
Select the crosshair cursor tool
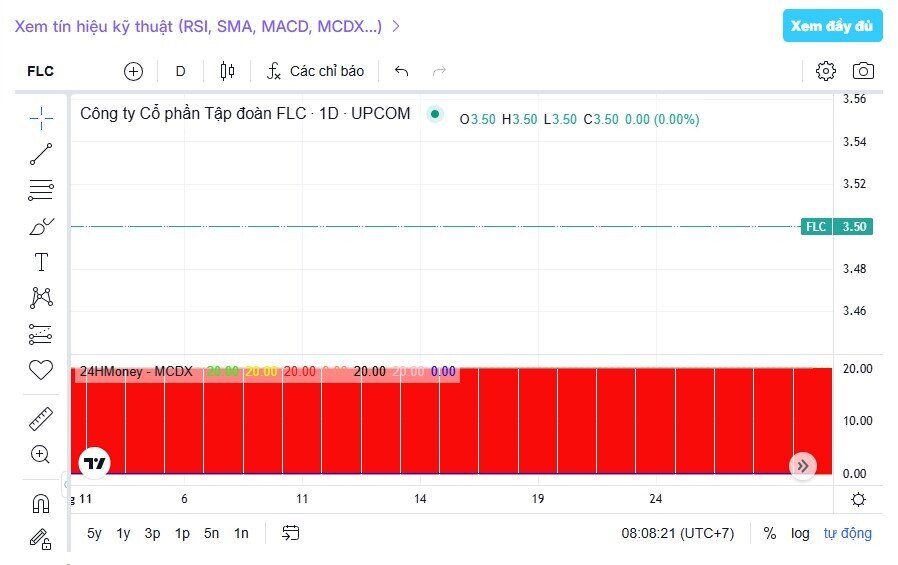coord(41,118)
